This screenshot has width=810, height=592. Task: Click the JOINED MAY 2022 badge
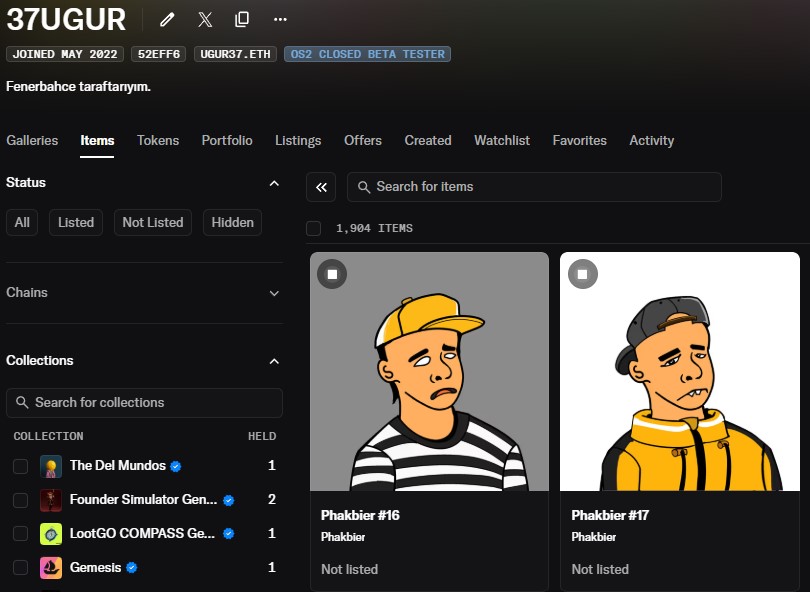pos(65,54)
